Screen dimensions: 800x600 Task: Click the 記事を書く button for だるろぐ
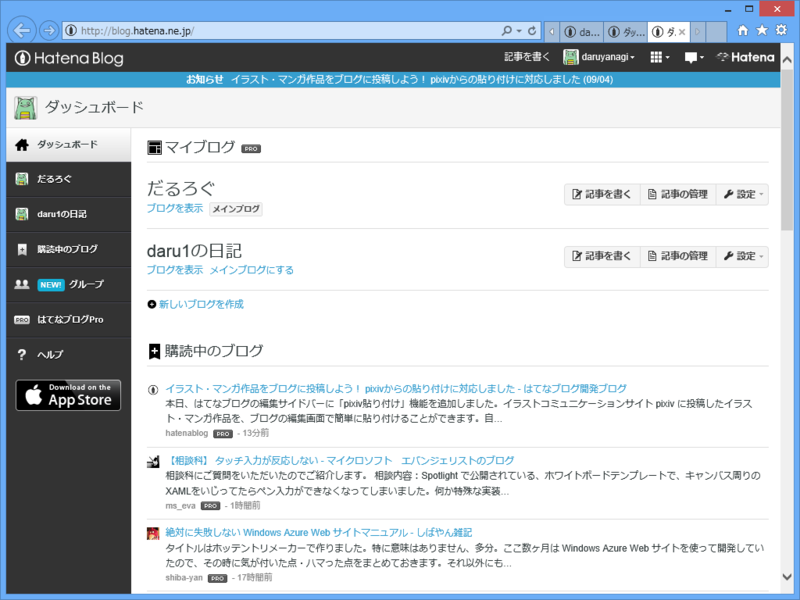pos(602,194)
